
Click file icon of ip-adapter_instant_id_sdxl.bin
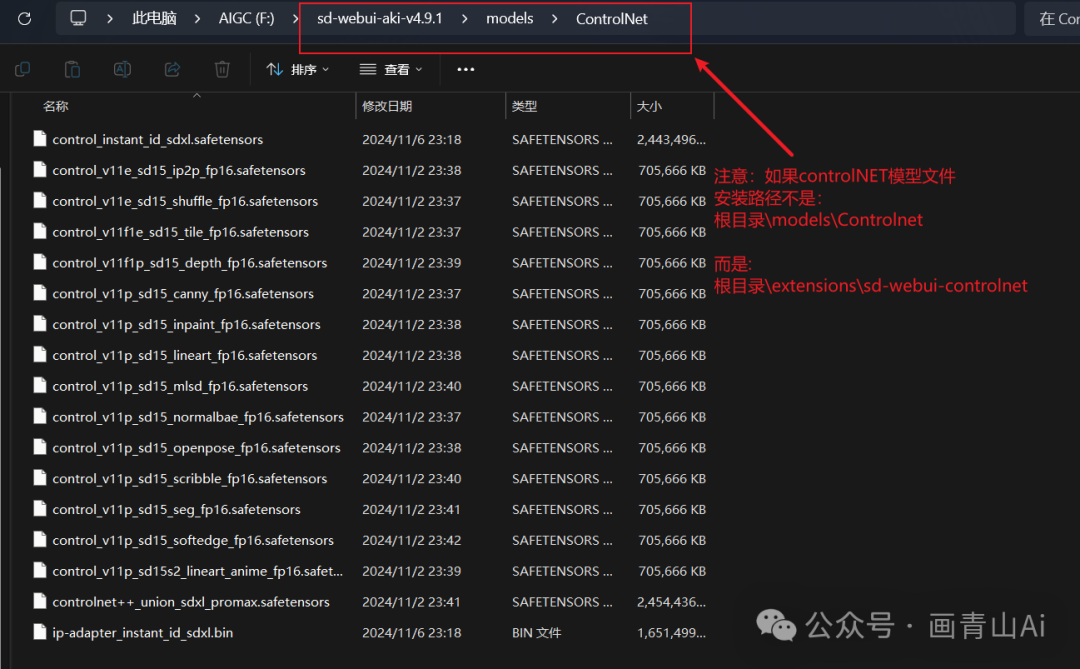click(x=40, y=632)
